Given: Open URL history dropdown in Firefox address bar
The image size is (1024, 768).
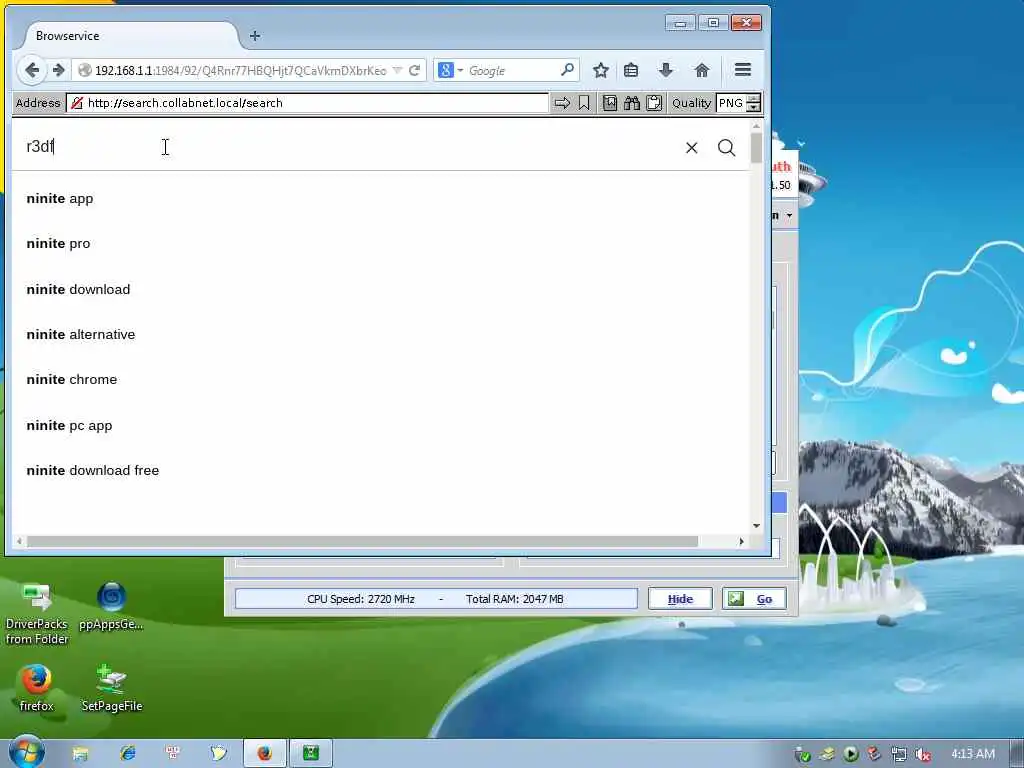Looking at the screenshot, I should pyautogui.click(x=397, y=70).
